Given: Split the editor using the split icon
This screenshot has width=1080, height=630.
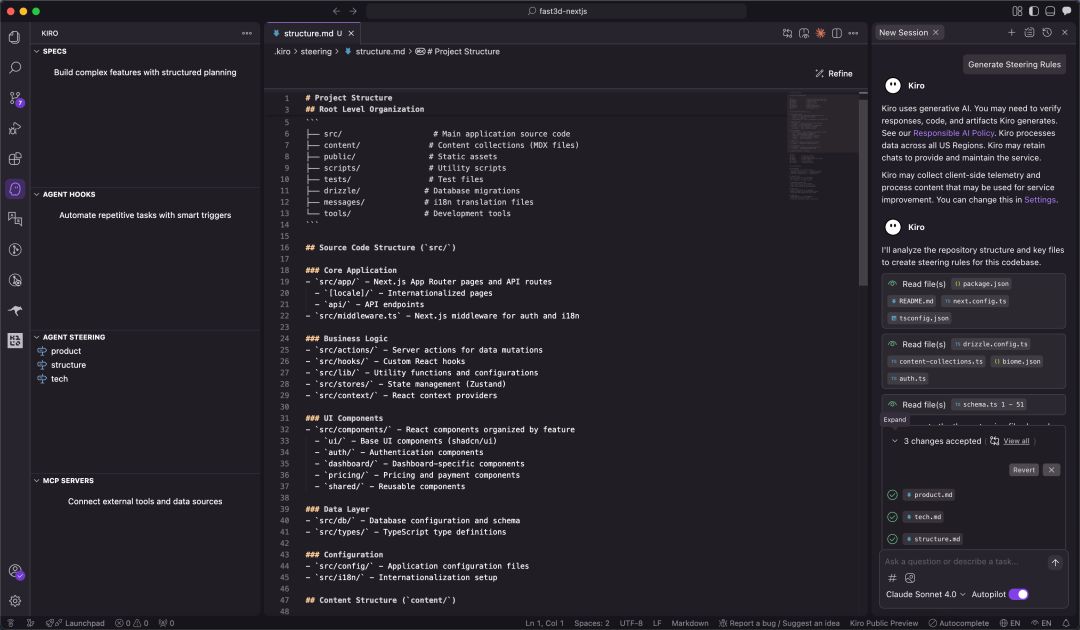Looking at the screenshot, I should click(x=836, y=33).
